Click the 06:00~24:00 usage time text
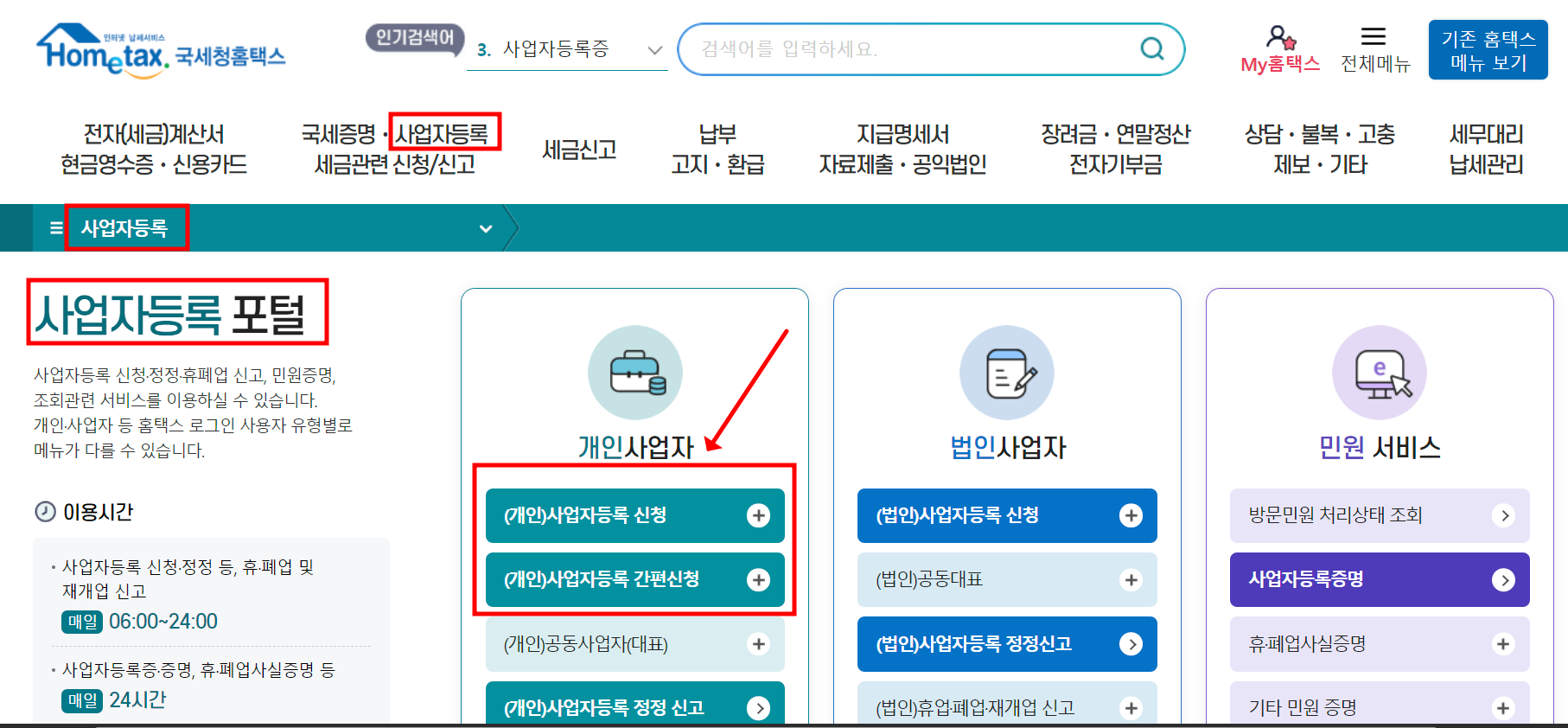 click(163, 622)
